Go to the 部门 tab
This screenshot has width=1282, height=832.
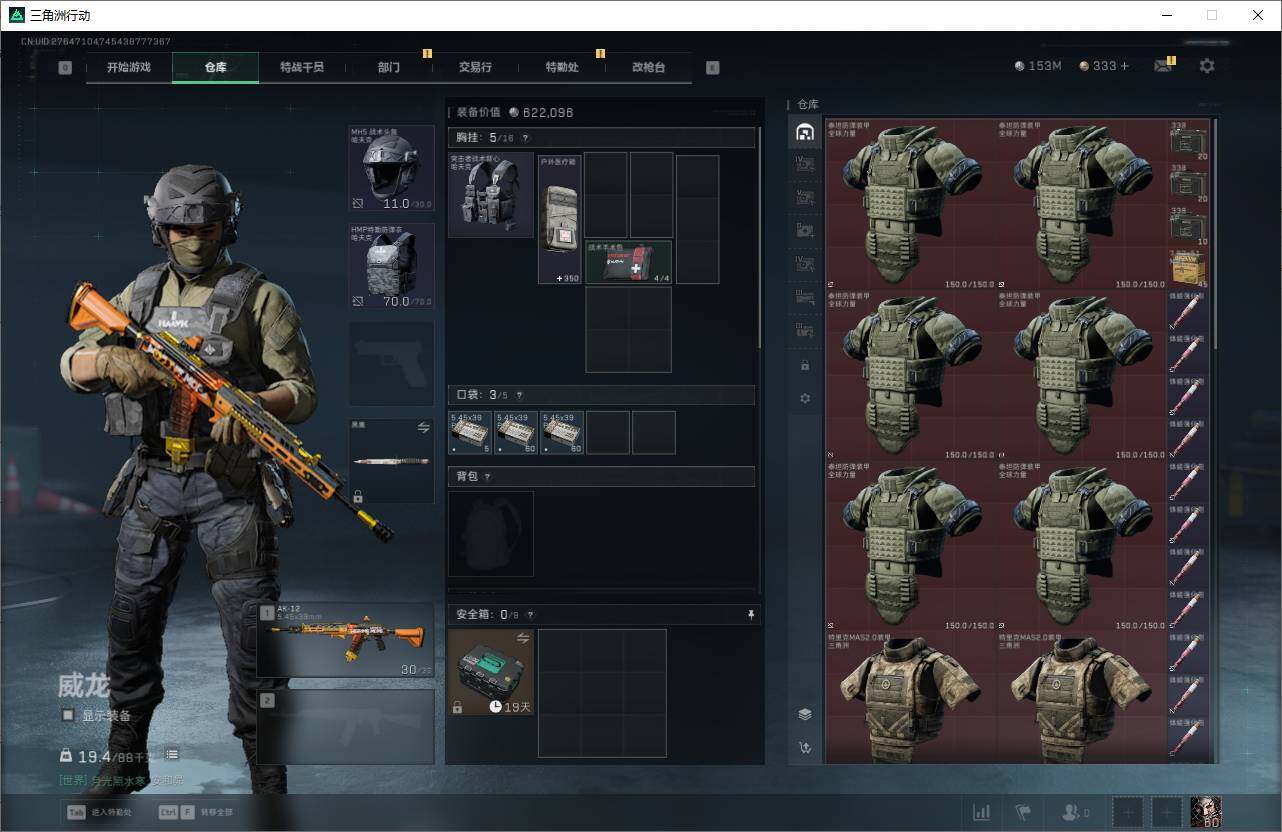click(x=389, y=67)
